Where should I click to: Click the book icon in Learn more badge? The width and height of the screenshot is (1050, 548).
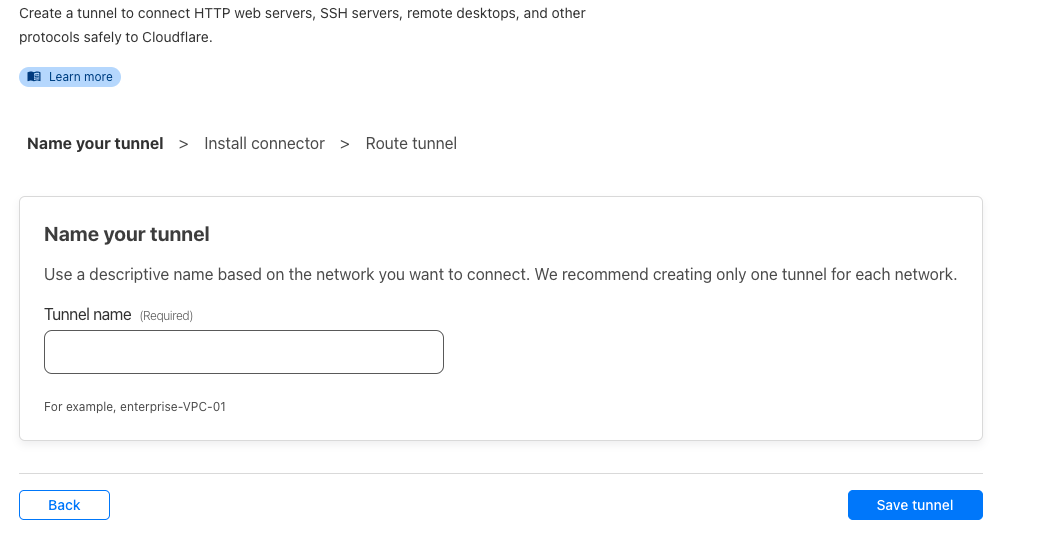tap(34, 76)
